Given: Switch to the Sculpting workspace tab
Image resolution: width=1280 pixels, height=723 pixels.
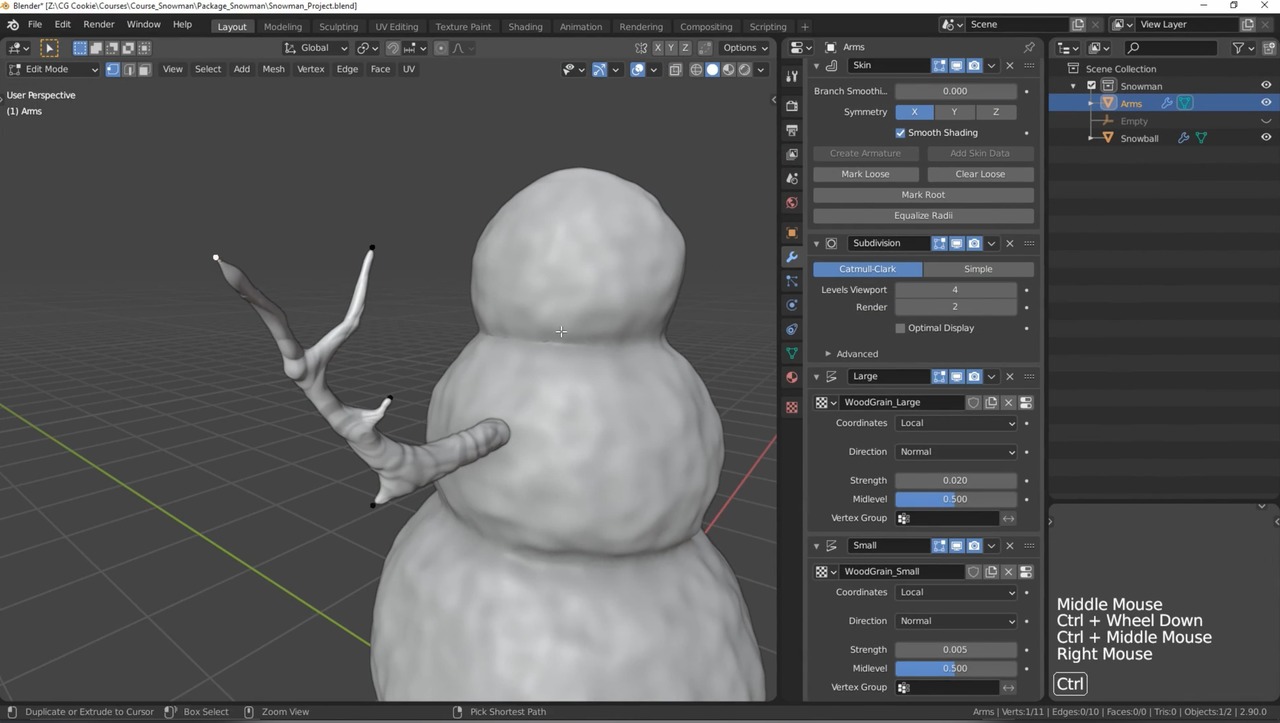Looking at the screenshot, I should pos(338,26).
